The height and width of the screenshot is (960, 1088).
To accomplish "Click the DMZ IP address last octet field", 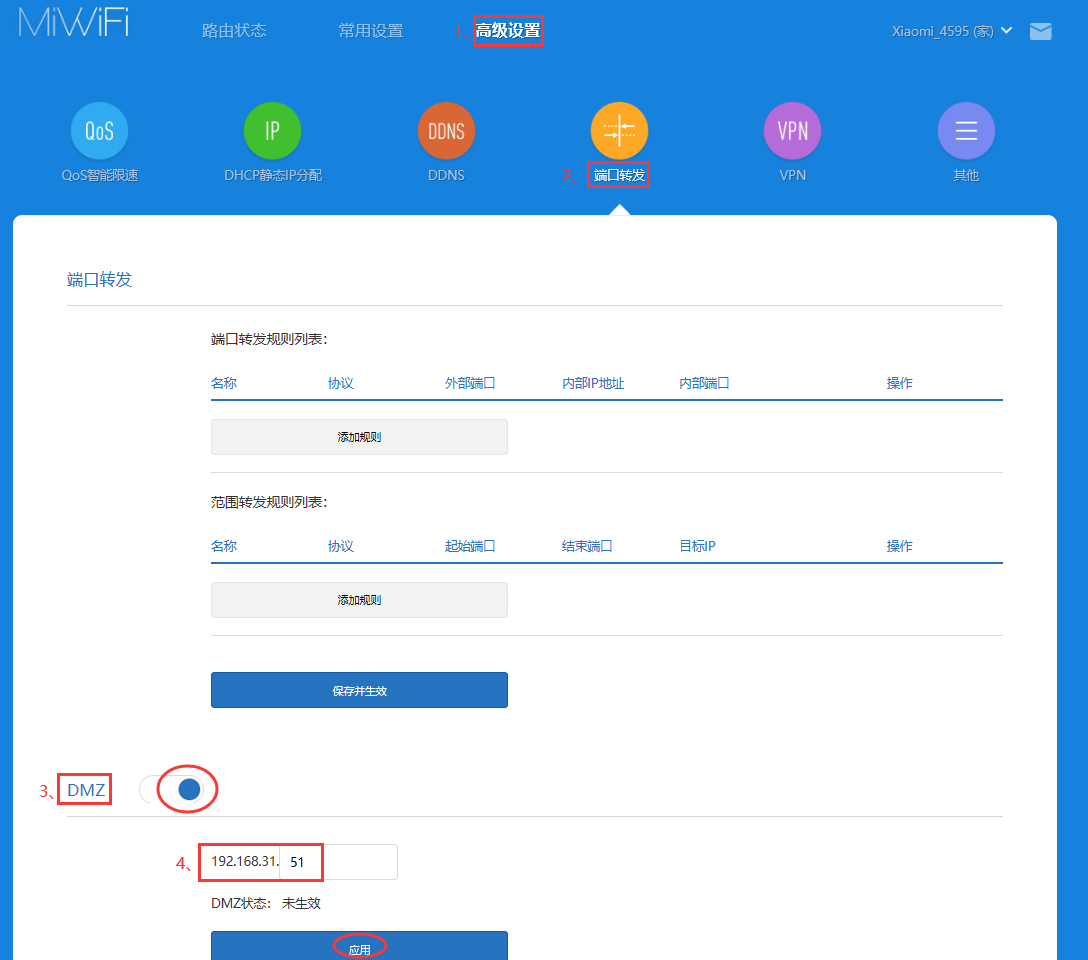I will 337,861.
